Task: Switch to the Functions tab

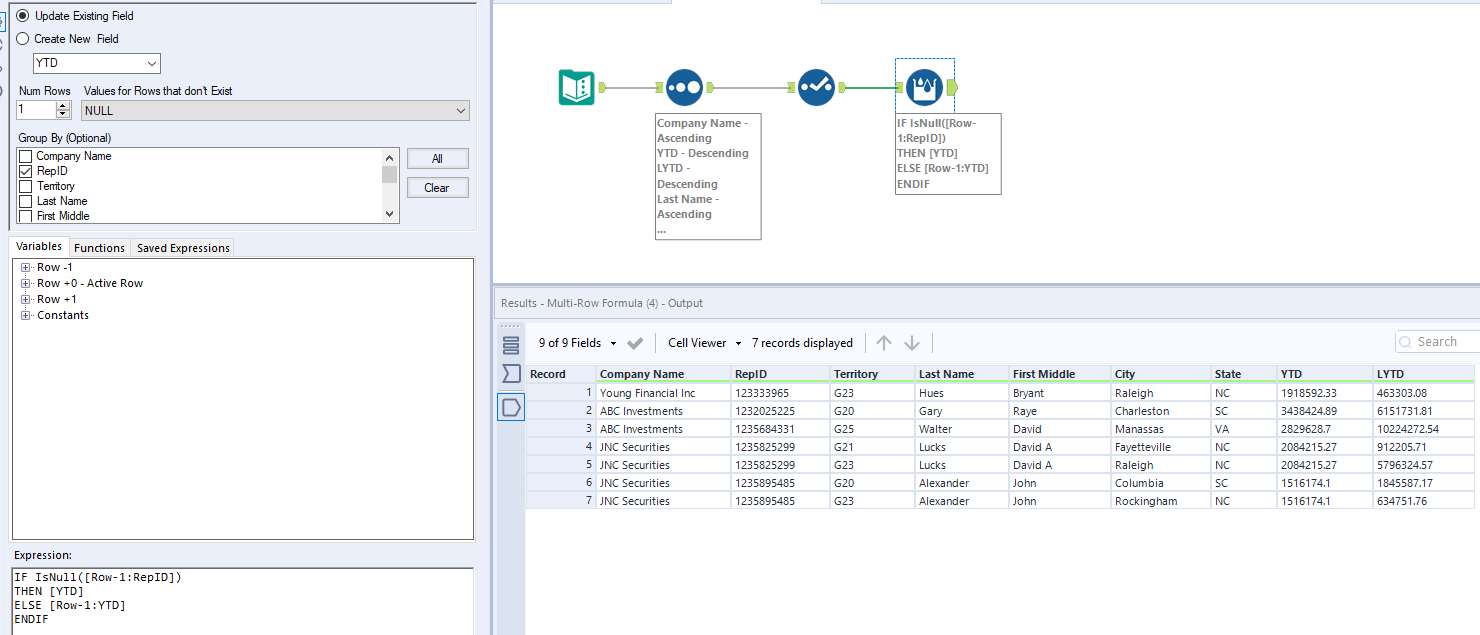Action: coord(100,248)
